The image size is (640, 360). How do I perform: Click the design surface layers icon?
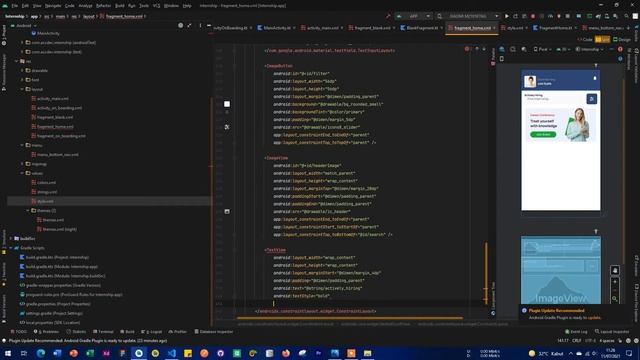(x=502, y=49)
